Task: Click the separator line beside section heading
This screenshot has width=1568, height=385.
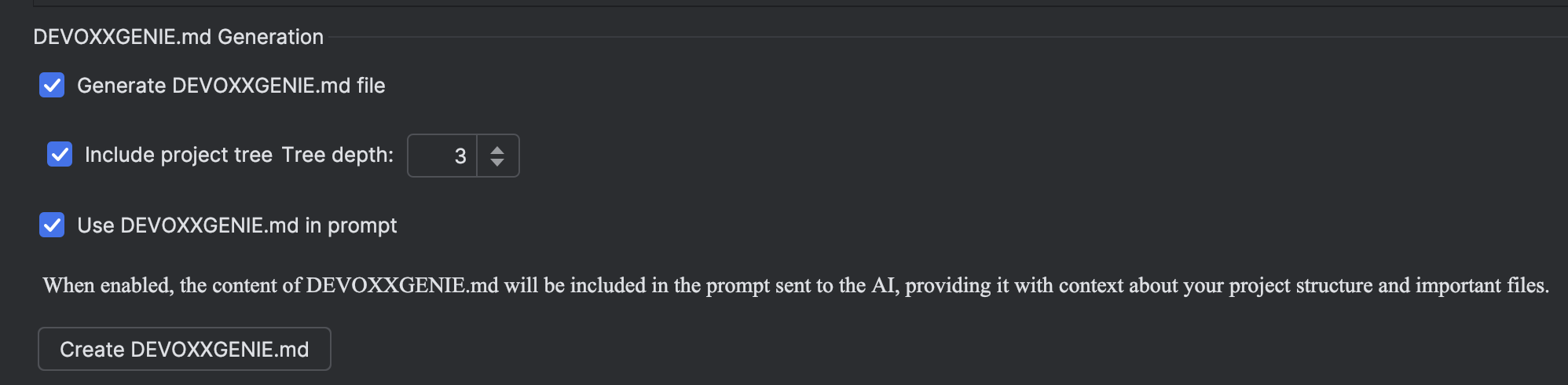Action: 943,37
